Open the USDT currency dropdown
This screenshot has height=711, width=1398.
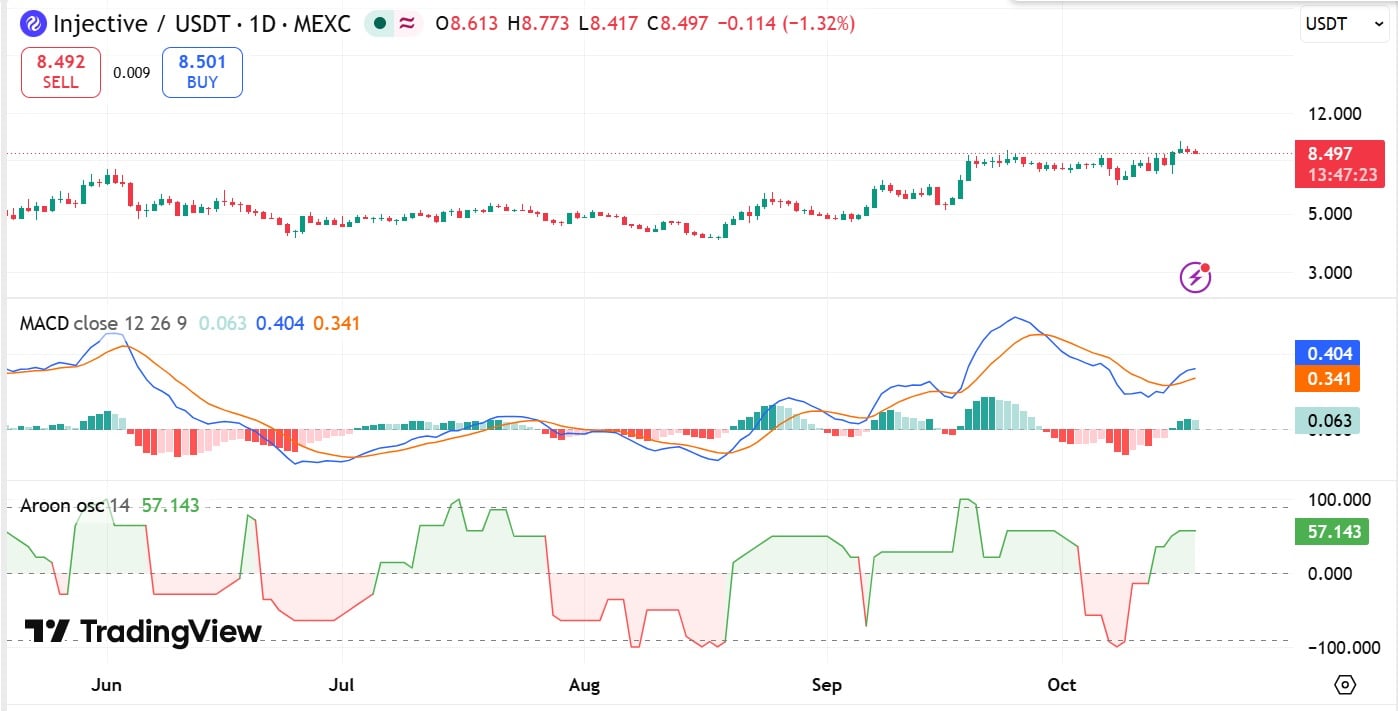1343,25
